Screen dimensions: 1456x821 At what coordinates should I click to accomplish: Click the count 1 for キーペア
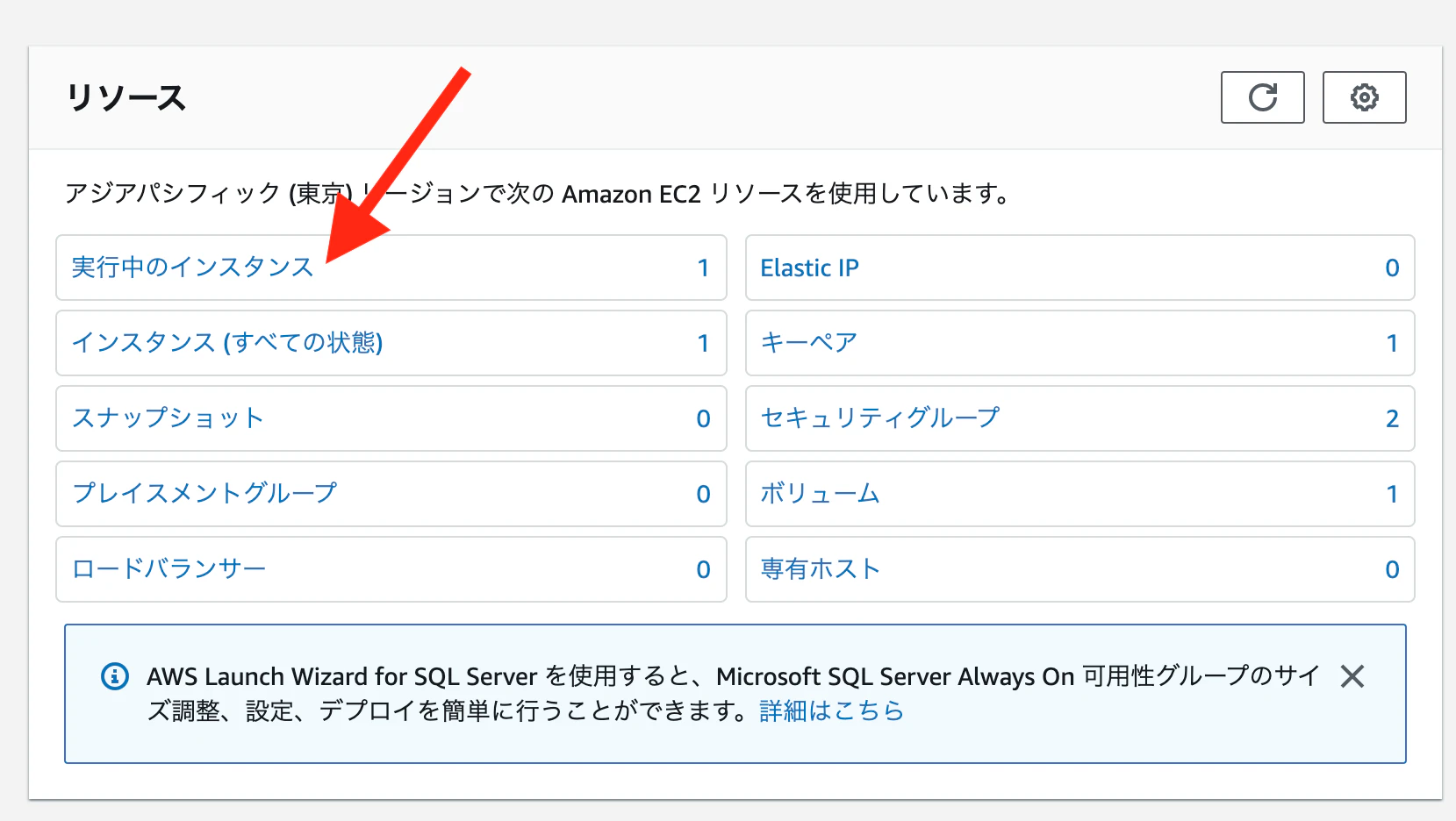(1392, 343)
